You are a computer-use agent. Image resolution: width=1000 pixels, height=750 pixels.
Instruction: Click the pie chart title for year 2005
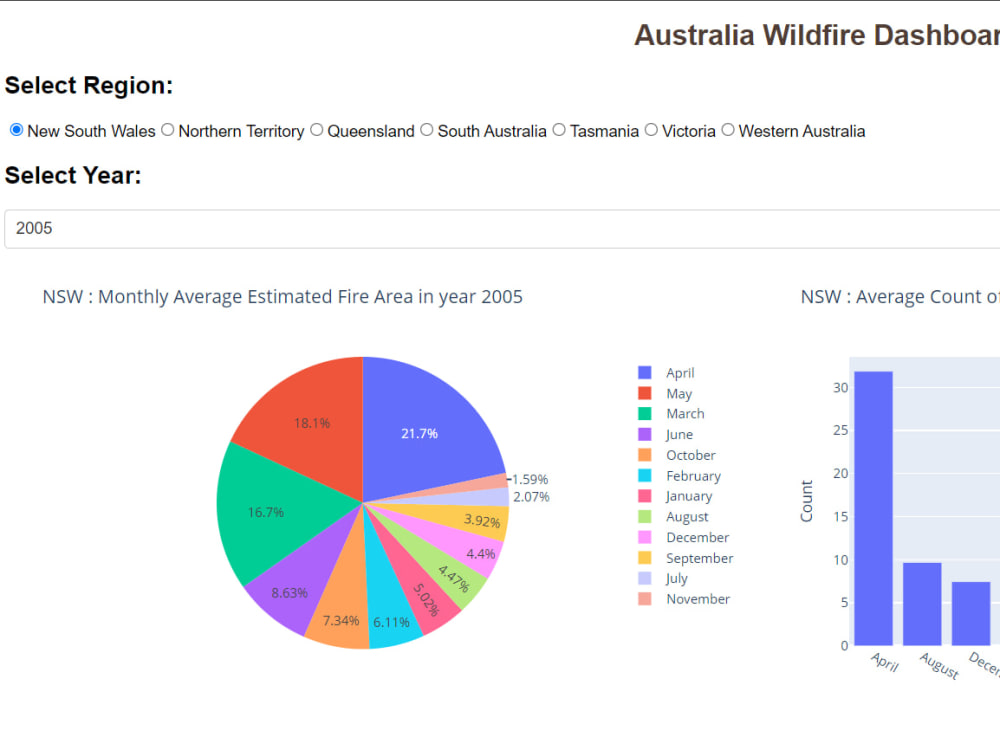(x=283, y=297)
